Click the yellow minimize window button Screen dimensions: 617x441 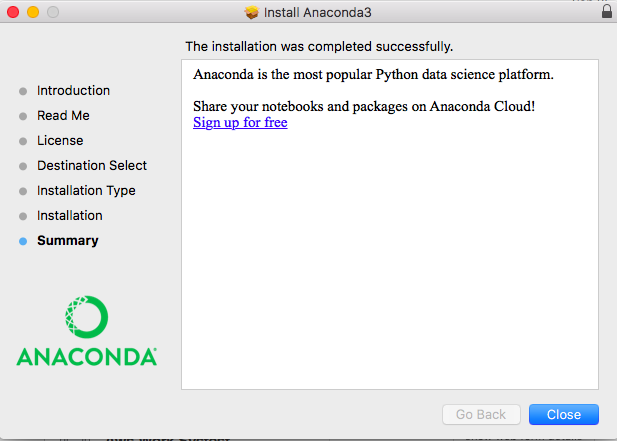coord(33,13)
